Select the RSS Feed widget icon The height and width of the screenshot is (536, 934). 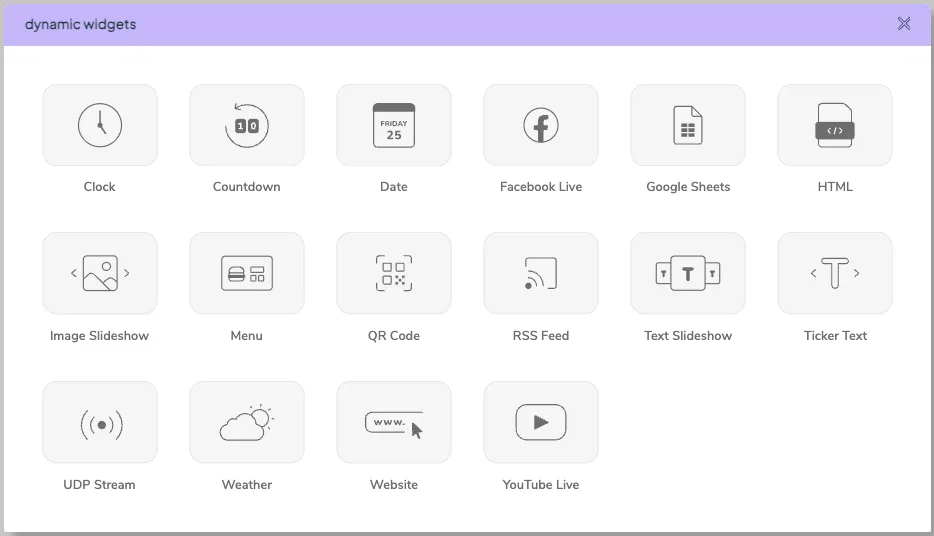(x=541, y=273)
